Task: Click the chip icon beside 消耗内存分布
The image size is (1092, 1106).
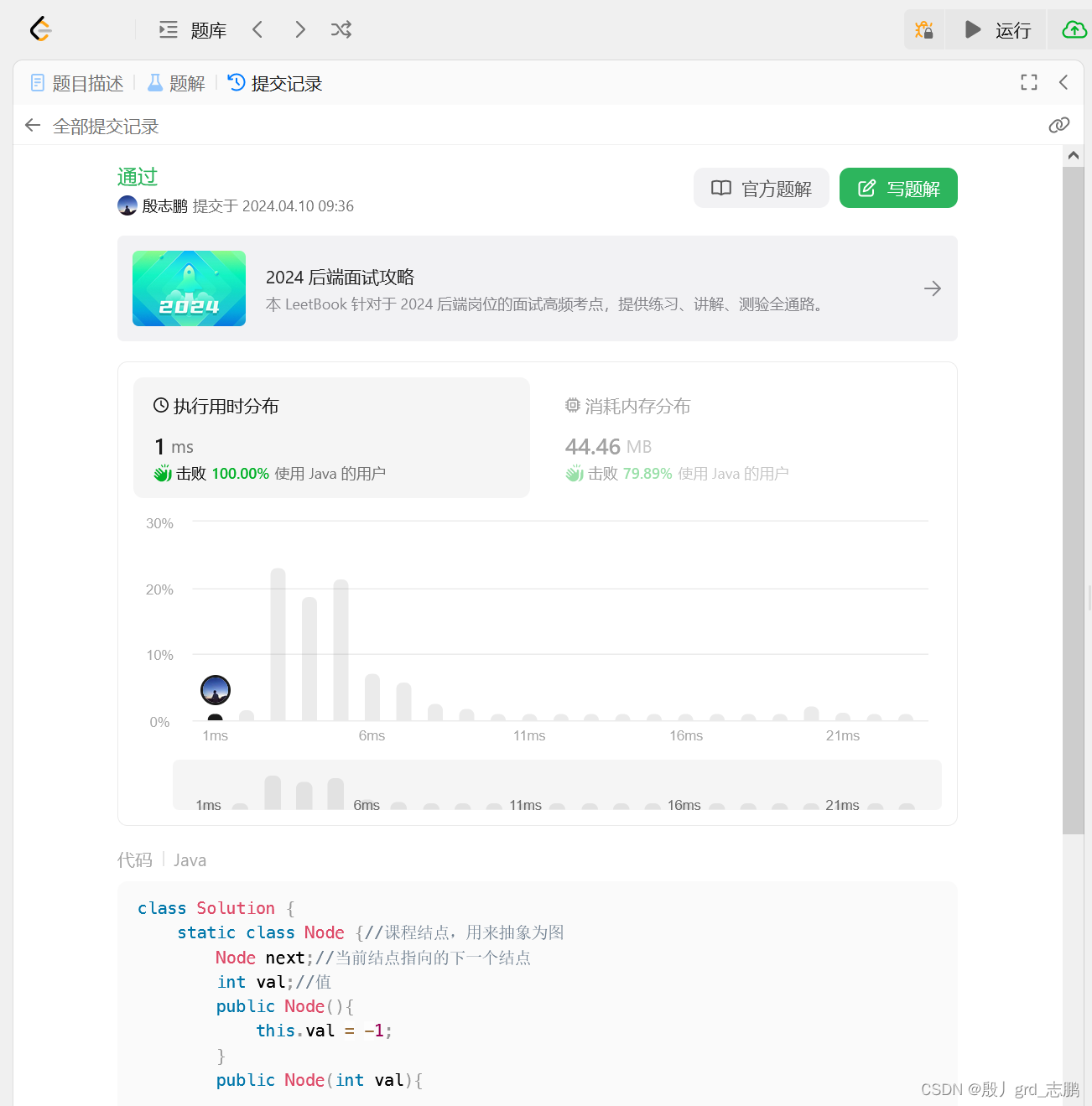Action: 573,406
